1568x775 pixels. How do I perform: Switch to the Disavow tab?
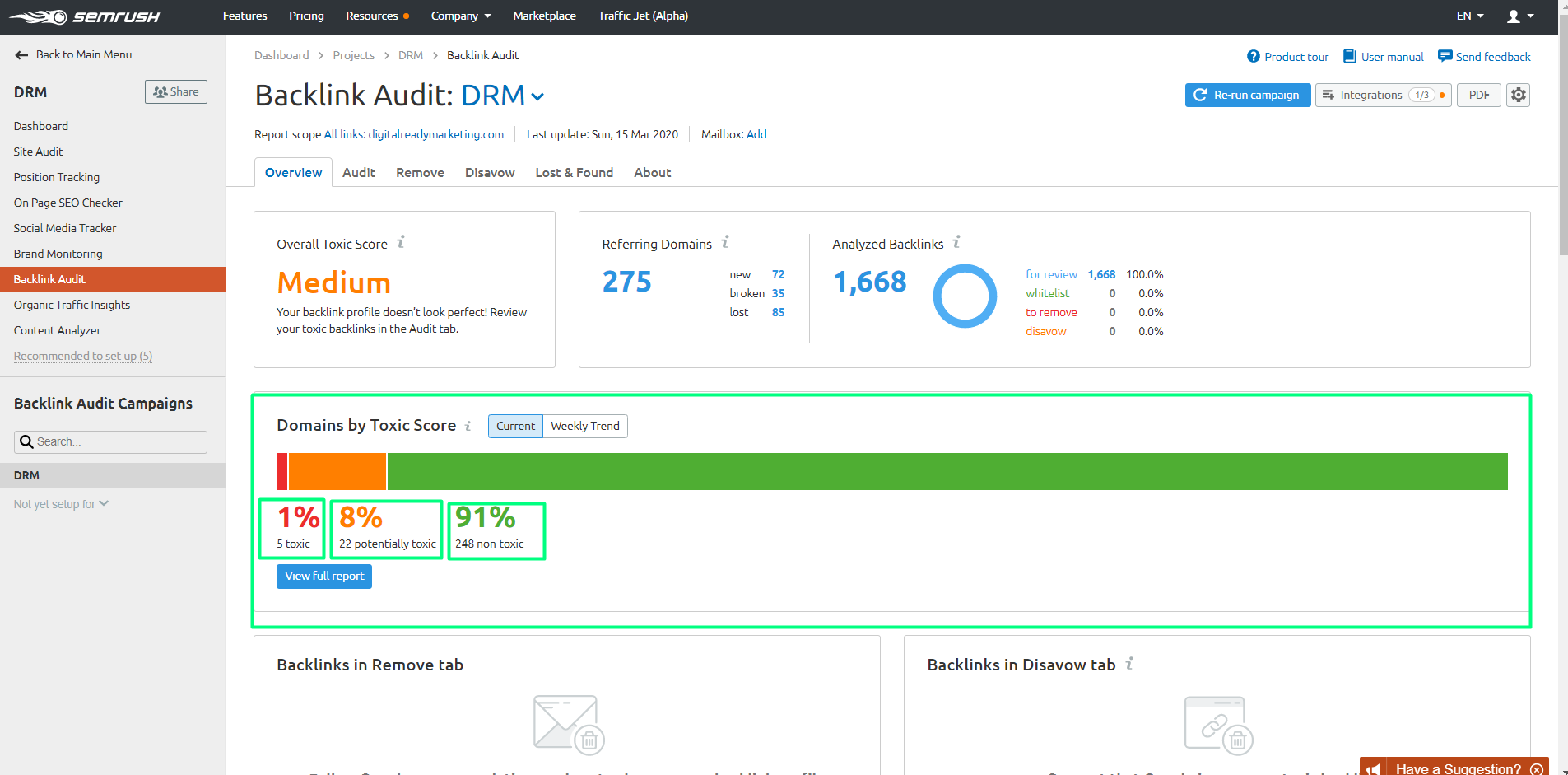[x=489, y=173]
